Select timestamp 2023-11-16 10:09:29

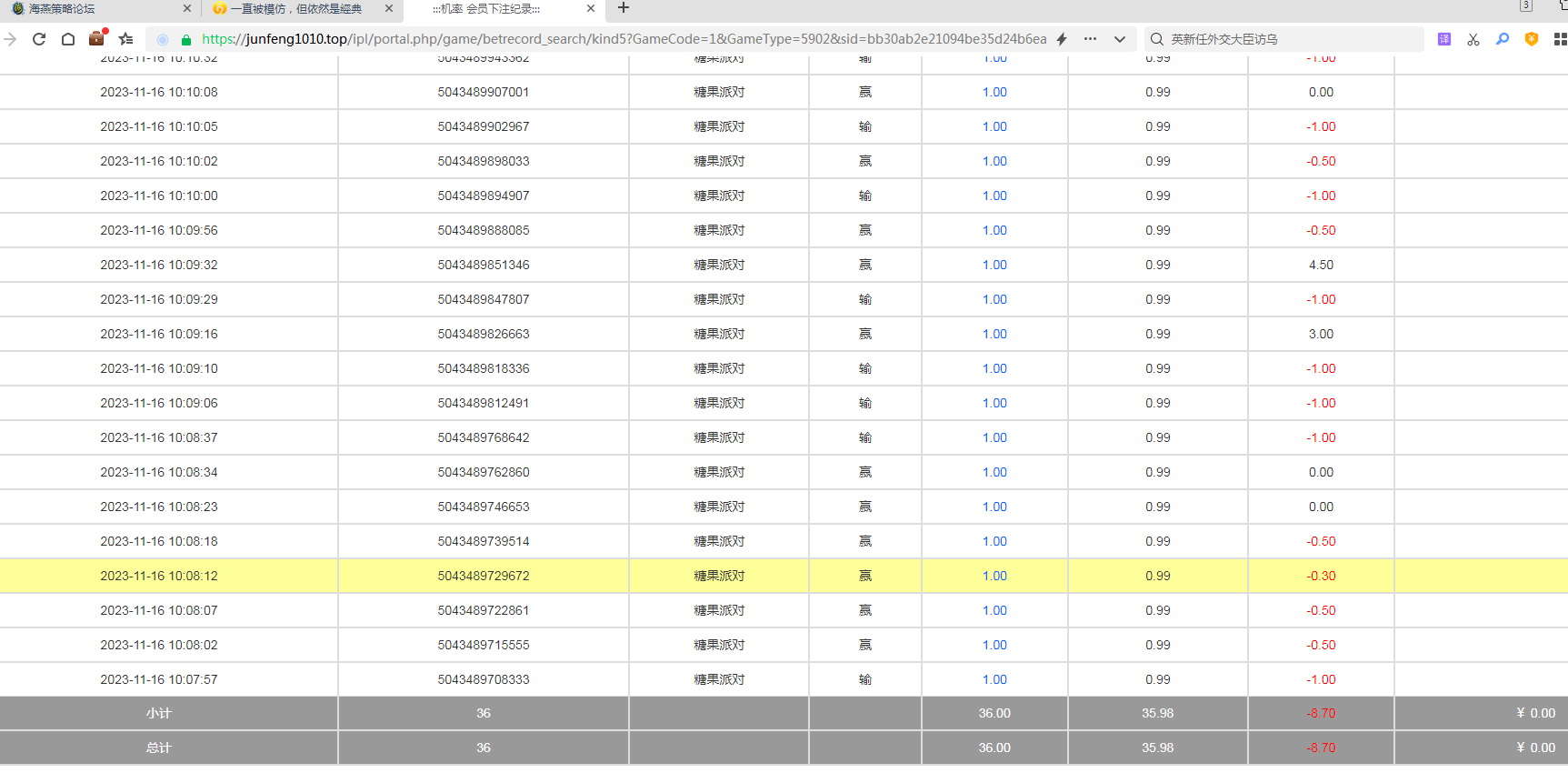click(159, 299)
